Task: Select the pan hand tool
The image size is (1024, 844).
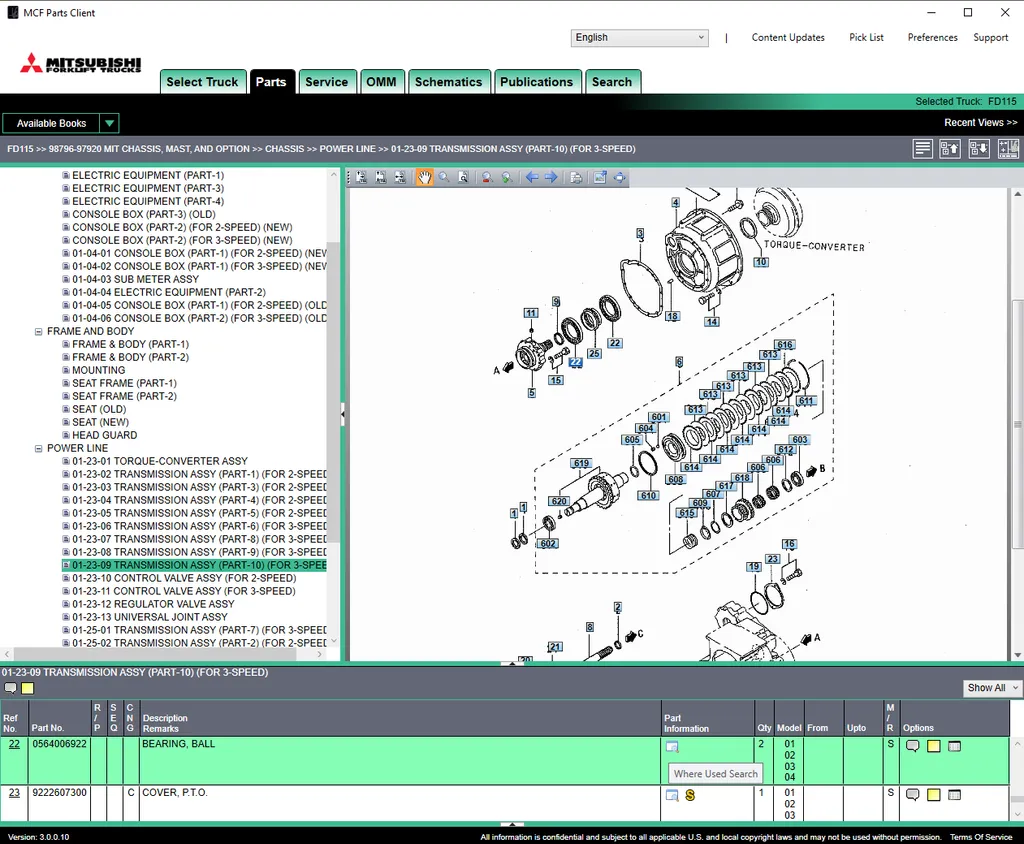Action: pyautogui.click(x=424, y=177)
